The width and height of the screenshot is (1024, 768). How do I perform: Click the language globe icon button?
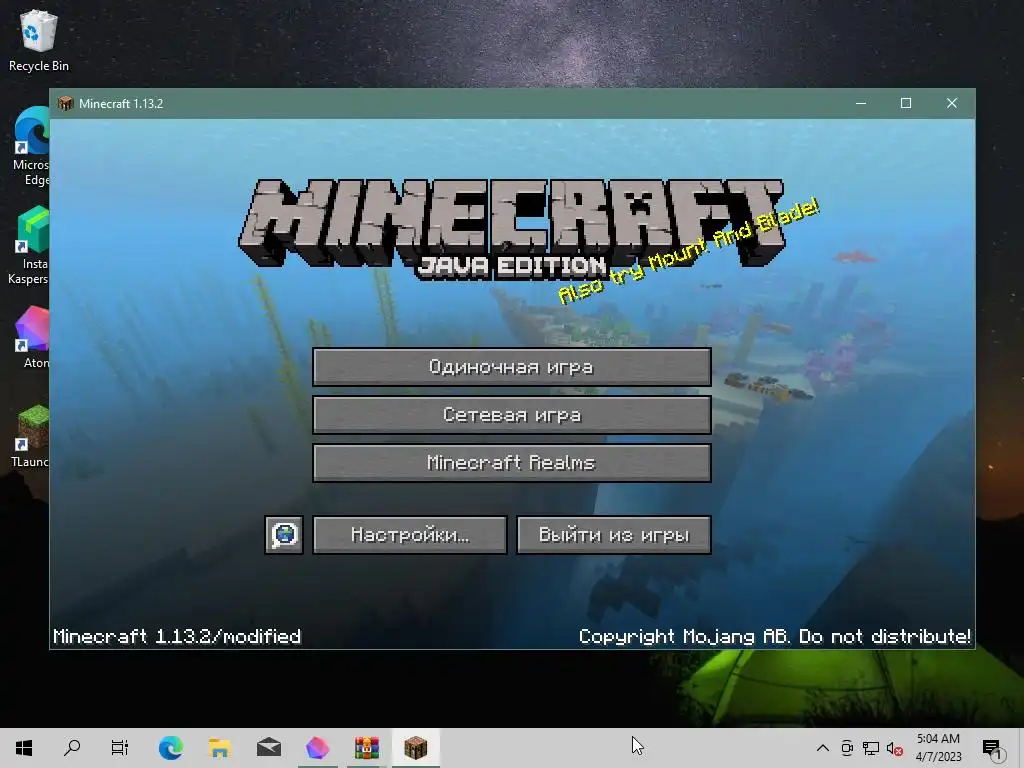(x=284, y=535)
